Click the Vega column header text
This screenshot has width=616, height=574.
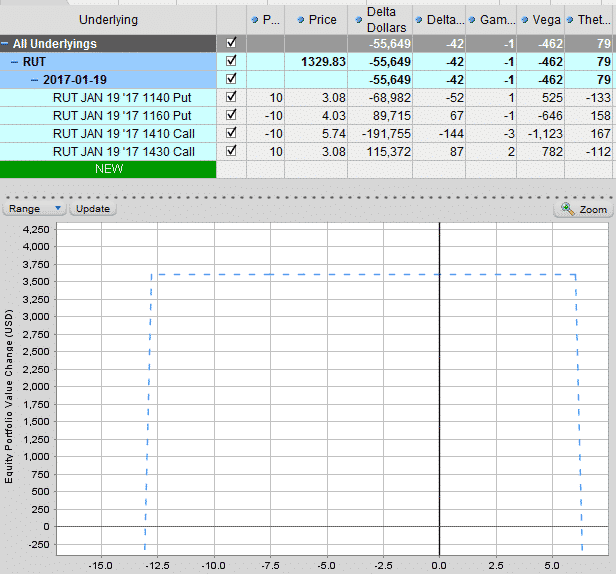click(x=546, y=20)
